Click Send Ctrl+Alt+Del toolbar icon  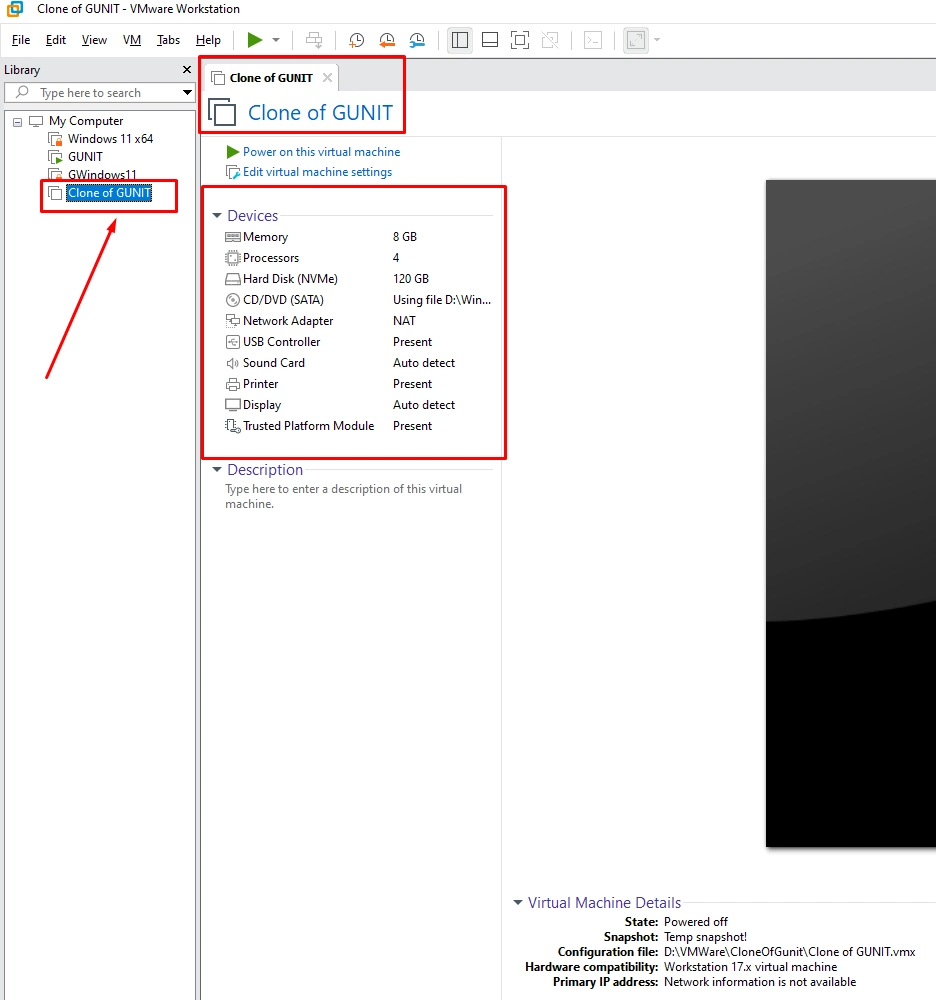(x=314, y=40)
